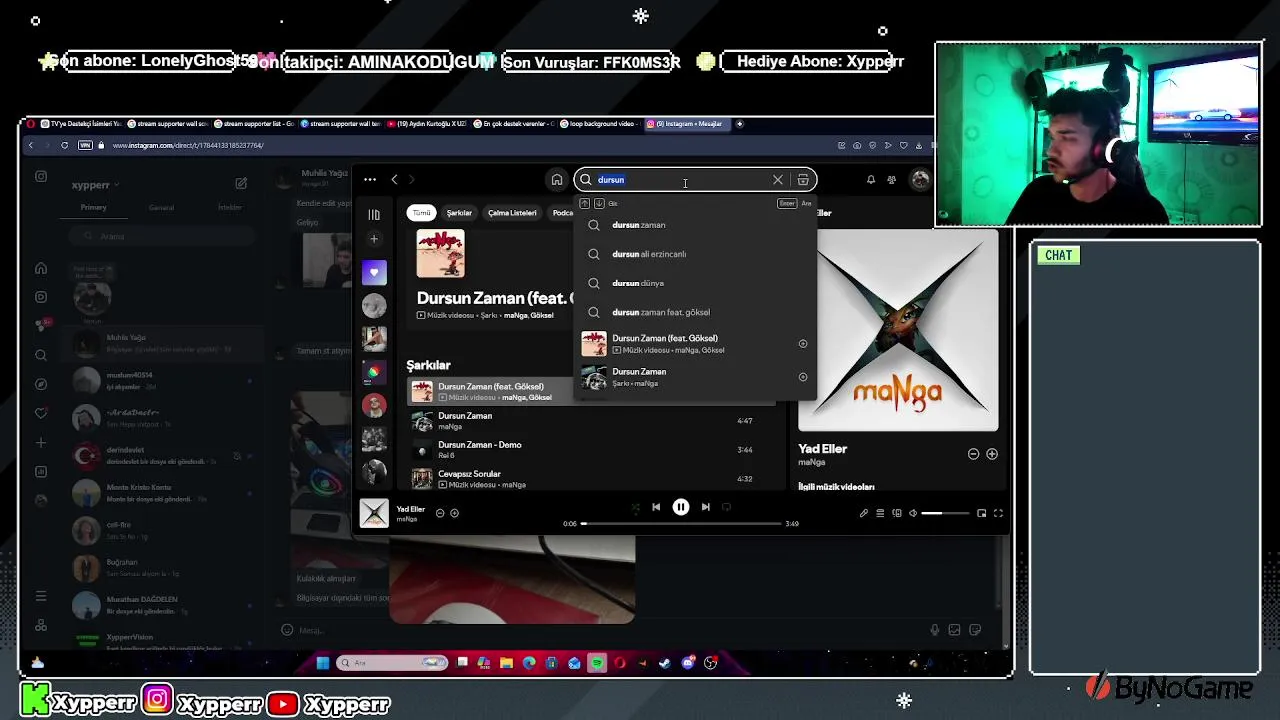This screenshot has height=720, width=1280.
Task: Adjust the Spotify volume slider
Action: 945,513
